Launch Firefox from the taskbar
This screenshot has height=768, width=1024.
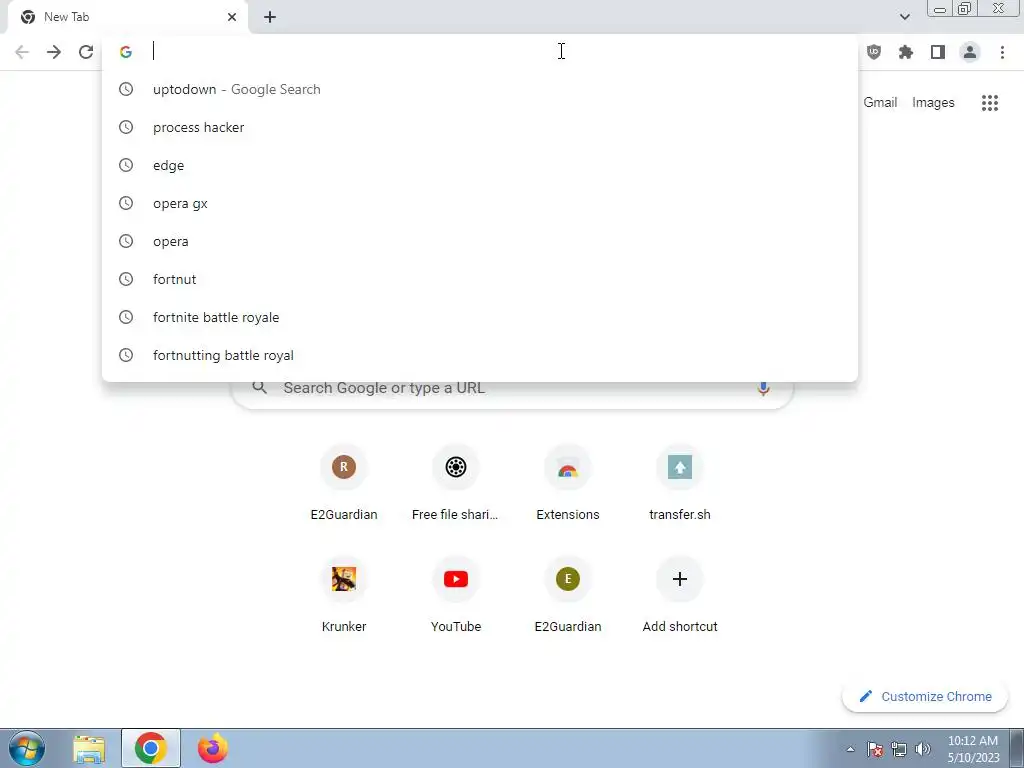click(213, 748)
